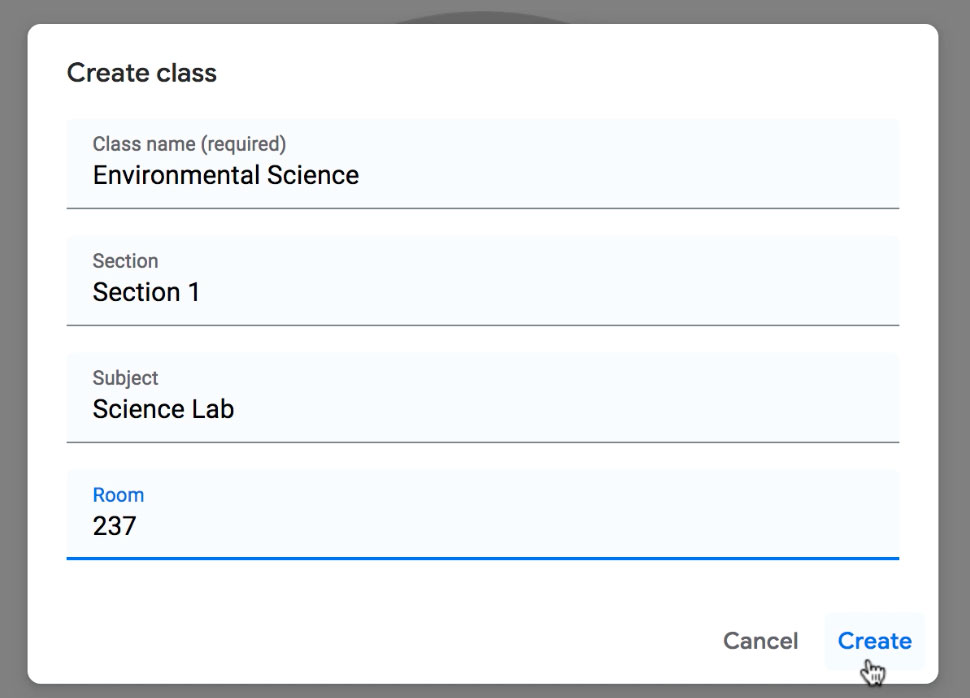Click the dimmed area outside the dialog
Screen dimensions: 970x698
pos(15,350)
